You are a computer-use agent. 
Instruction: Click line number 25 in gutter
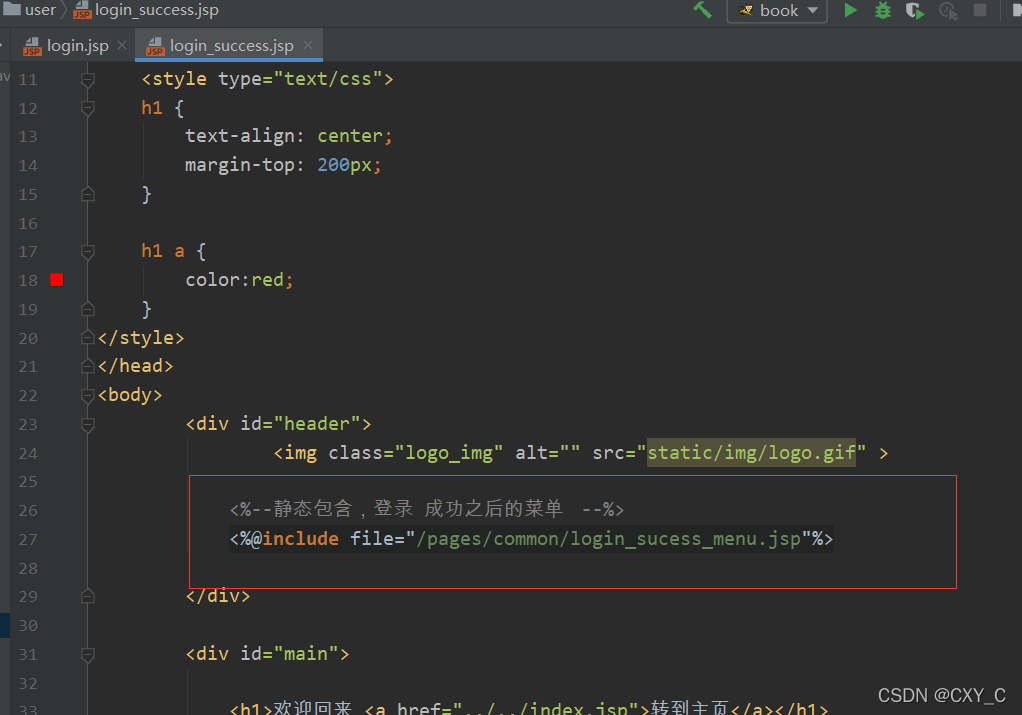[28, 482]
